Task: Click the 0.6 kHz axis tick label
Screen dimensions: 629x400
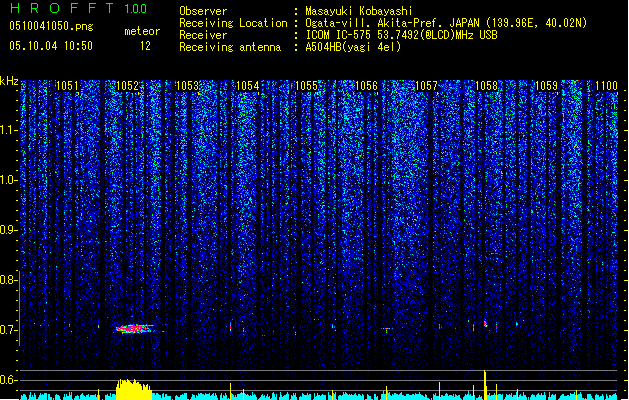Action: (x=8, y=380)
